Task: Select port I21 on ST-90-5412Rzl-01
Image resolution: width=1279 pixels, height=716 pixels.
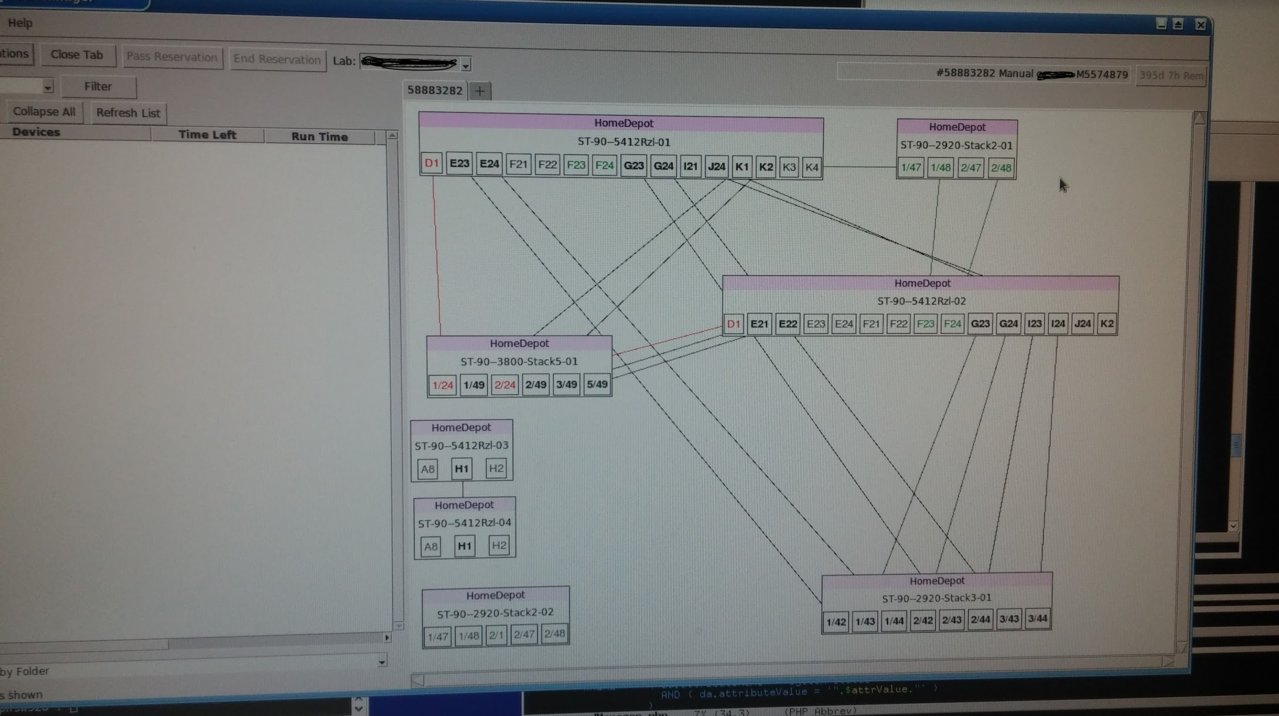Action: 690,167
